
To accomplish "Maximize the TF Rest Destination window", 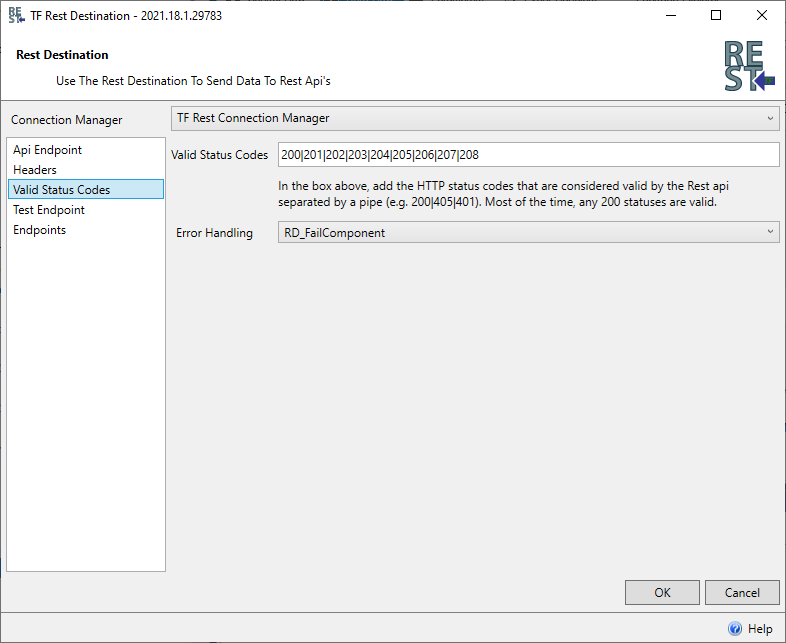I will click(716, 16).
